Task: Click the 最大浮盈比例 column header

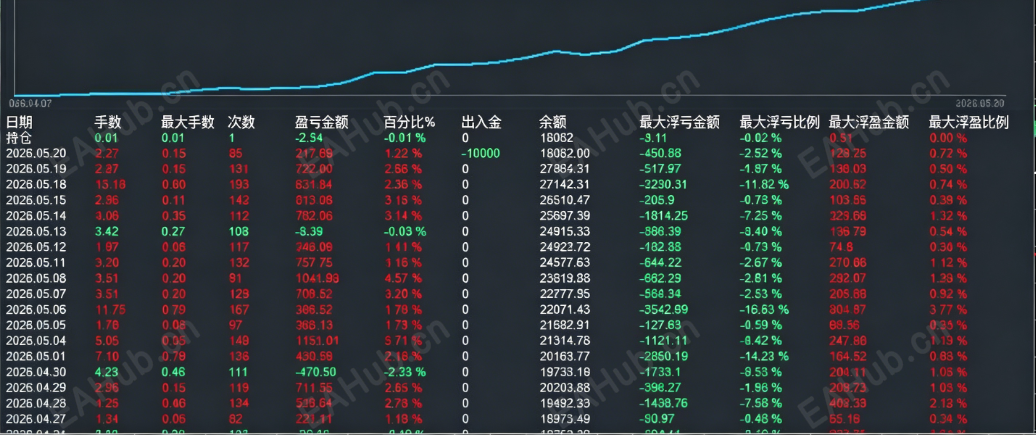Action: [969, 122]
